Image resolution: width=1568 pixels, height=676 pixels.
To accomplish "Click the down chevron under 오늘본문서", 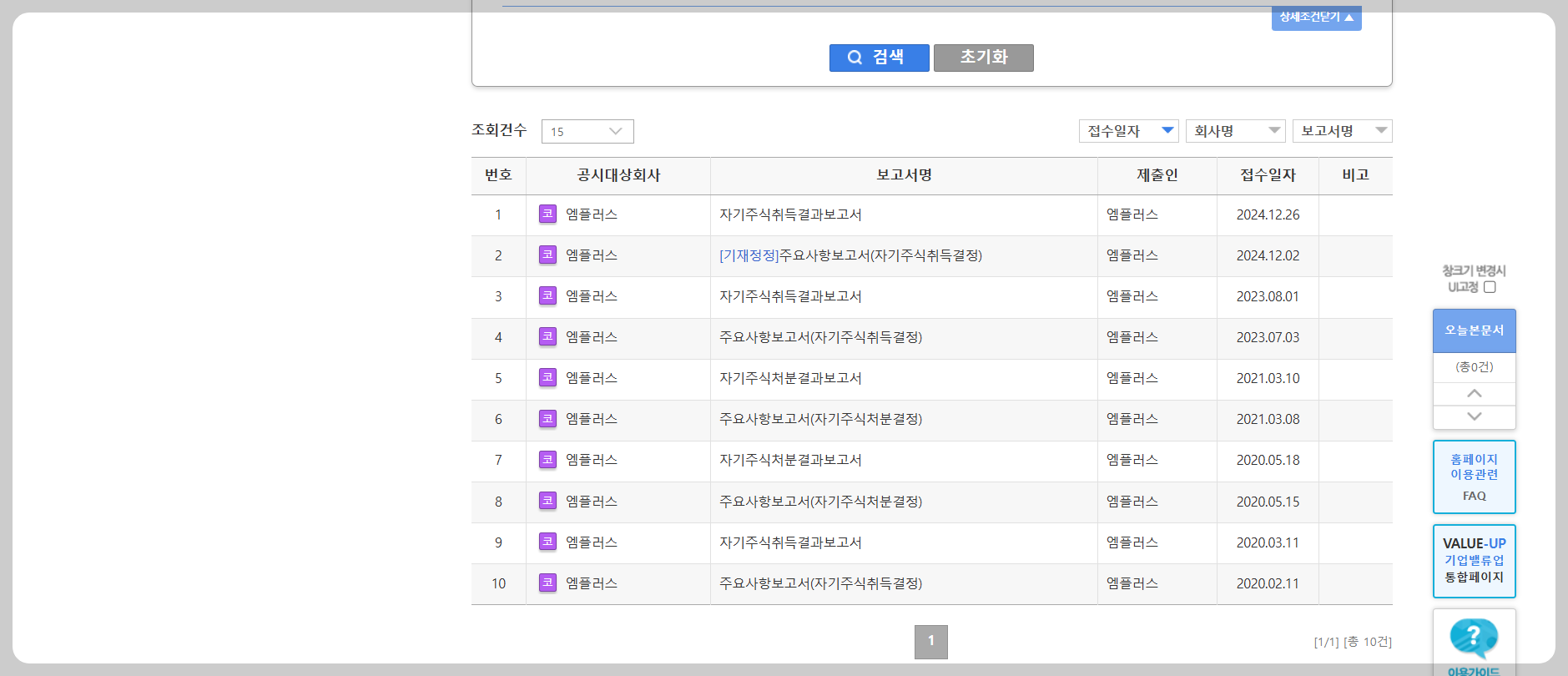I will pyautogui.click(x=1474, y=416).
